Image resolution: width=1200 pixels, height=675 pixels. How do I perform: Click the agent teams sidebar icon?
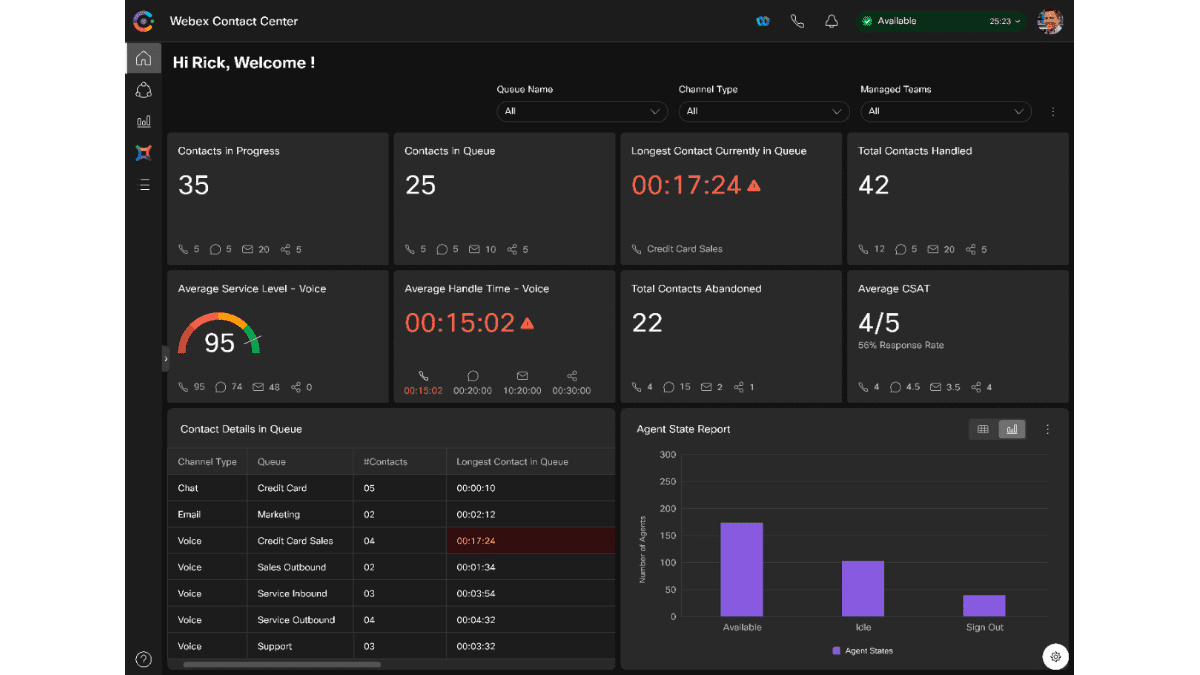point(143,90)
